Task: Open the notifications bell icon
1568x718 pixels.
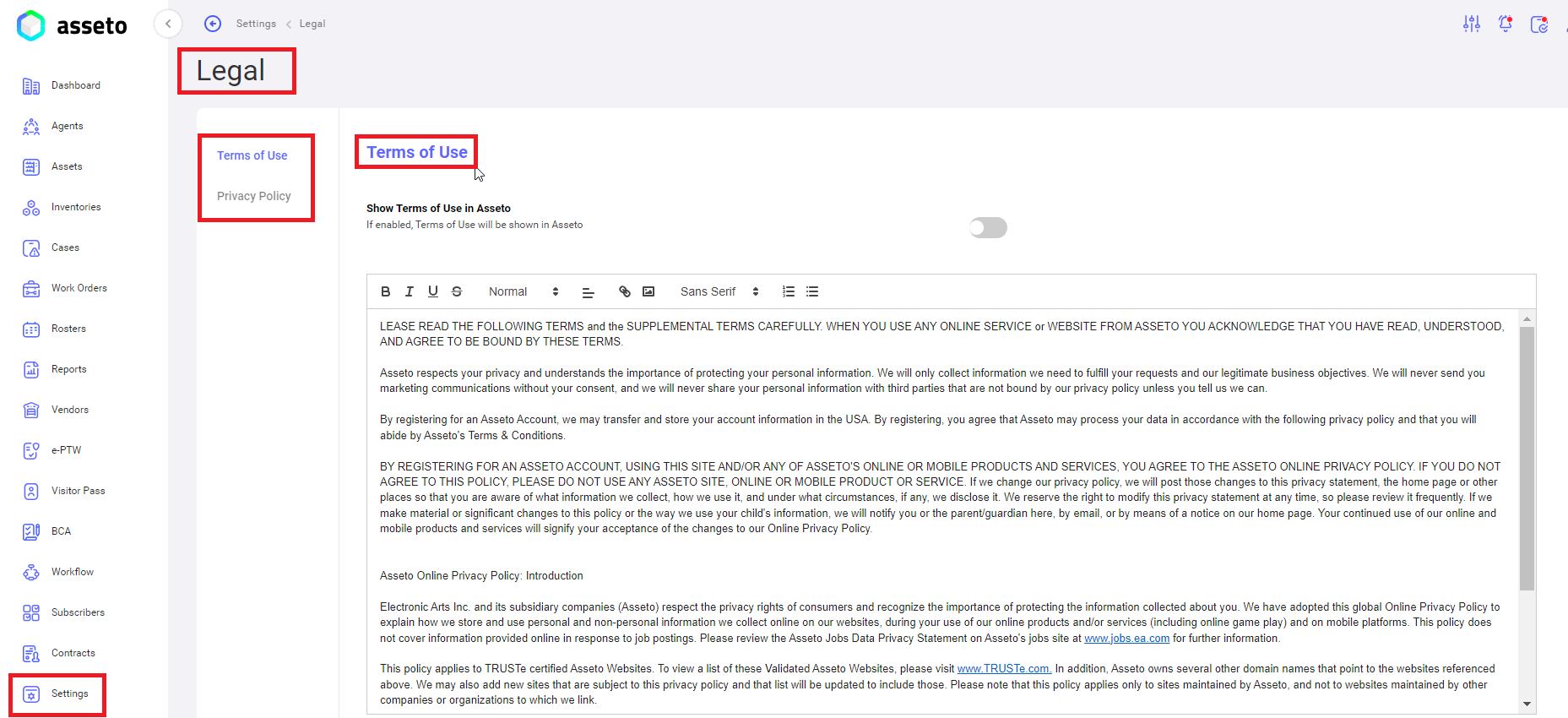Action: point(1506,24)
